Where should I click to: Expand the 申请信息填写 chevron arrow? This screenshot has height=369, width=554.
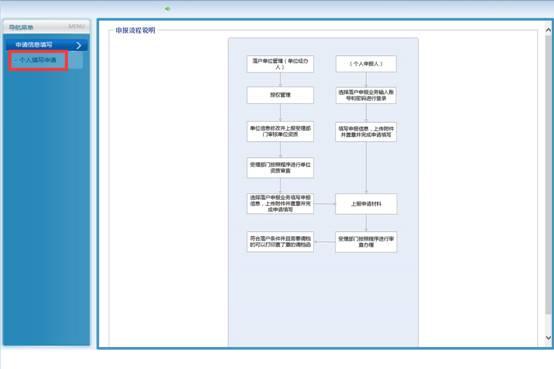click(78, 45)
